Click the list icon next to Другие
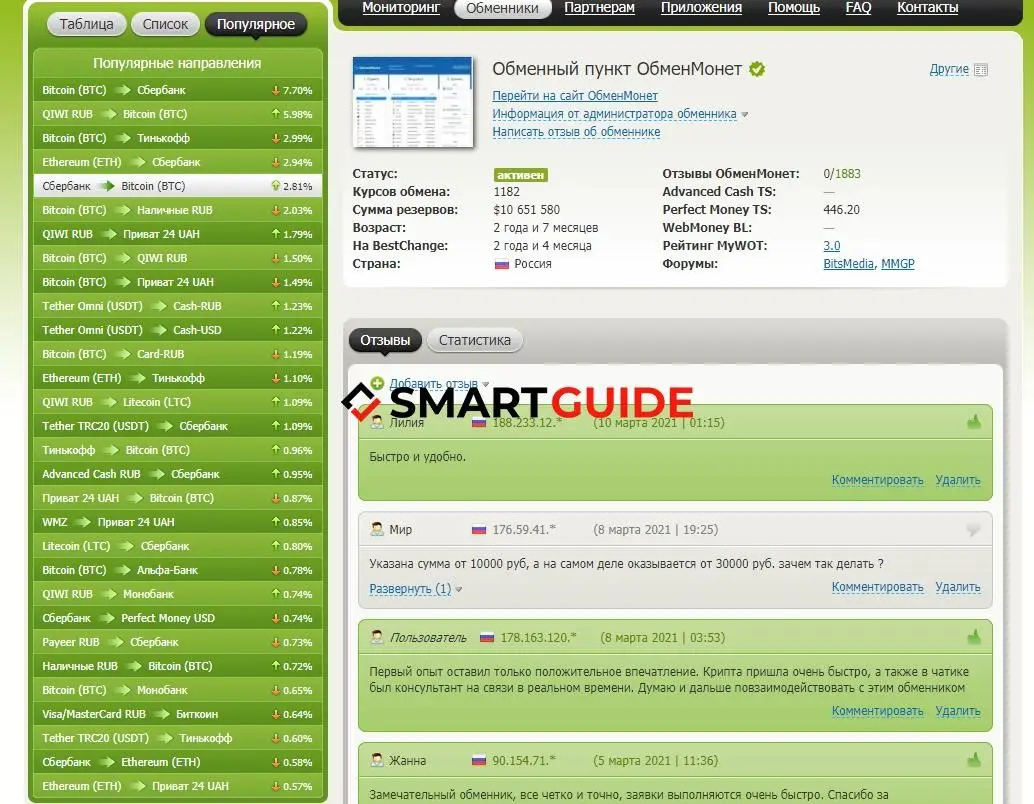 click(981, 70)
